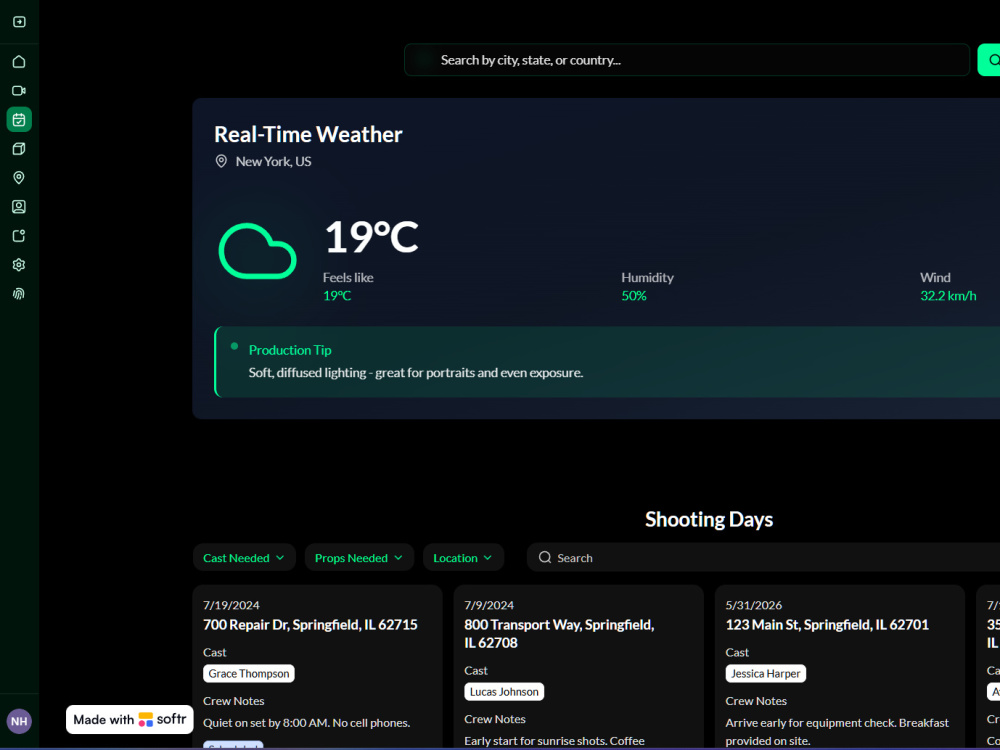Click the Grace Thompson cast tag
Image resolution: width=1000 pixels, height=750 pixels.
(249, 673)
